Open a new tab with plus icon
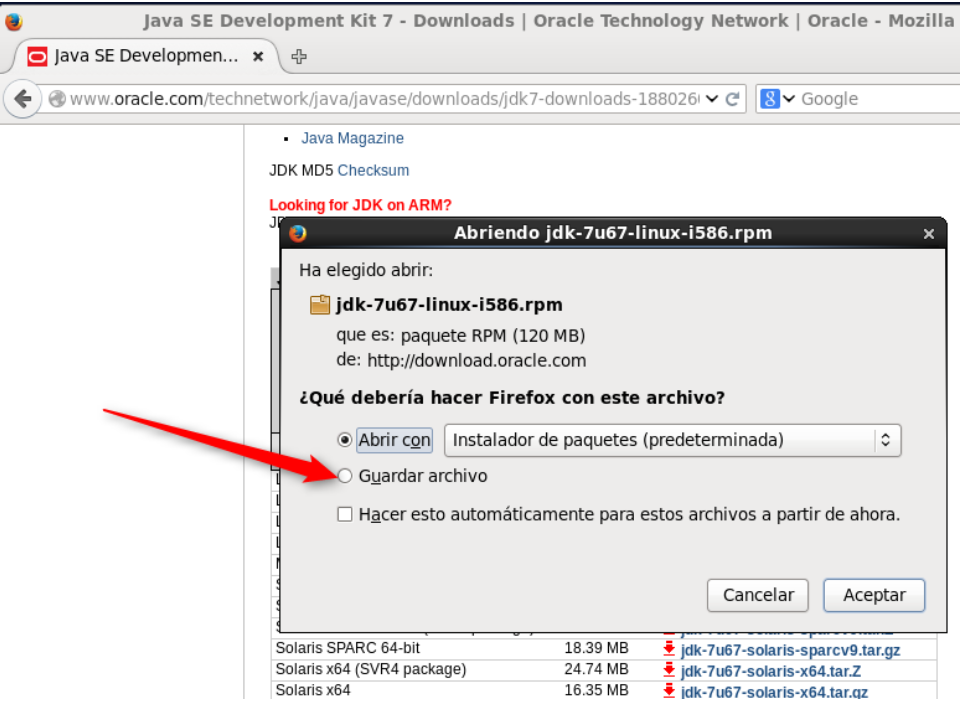963x706 pixels. 299,56
